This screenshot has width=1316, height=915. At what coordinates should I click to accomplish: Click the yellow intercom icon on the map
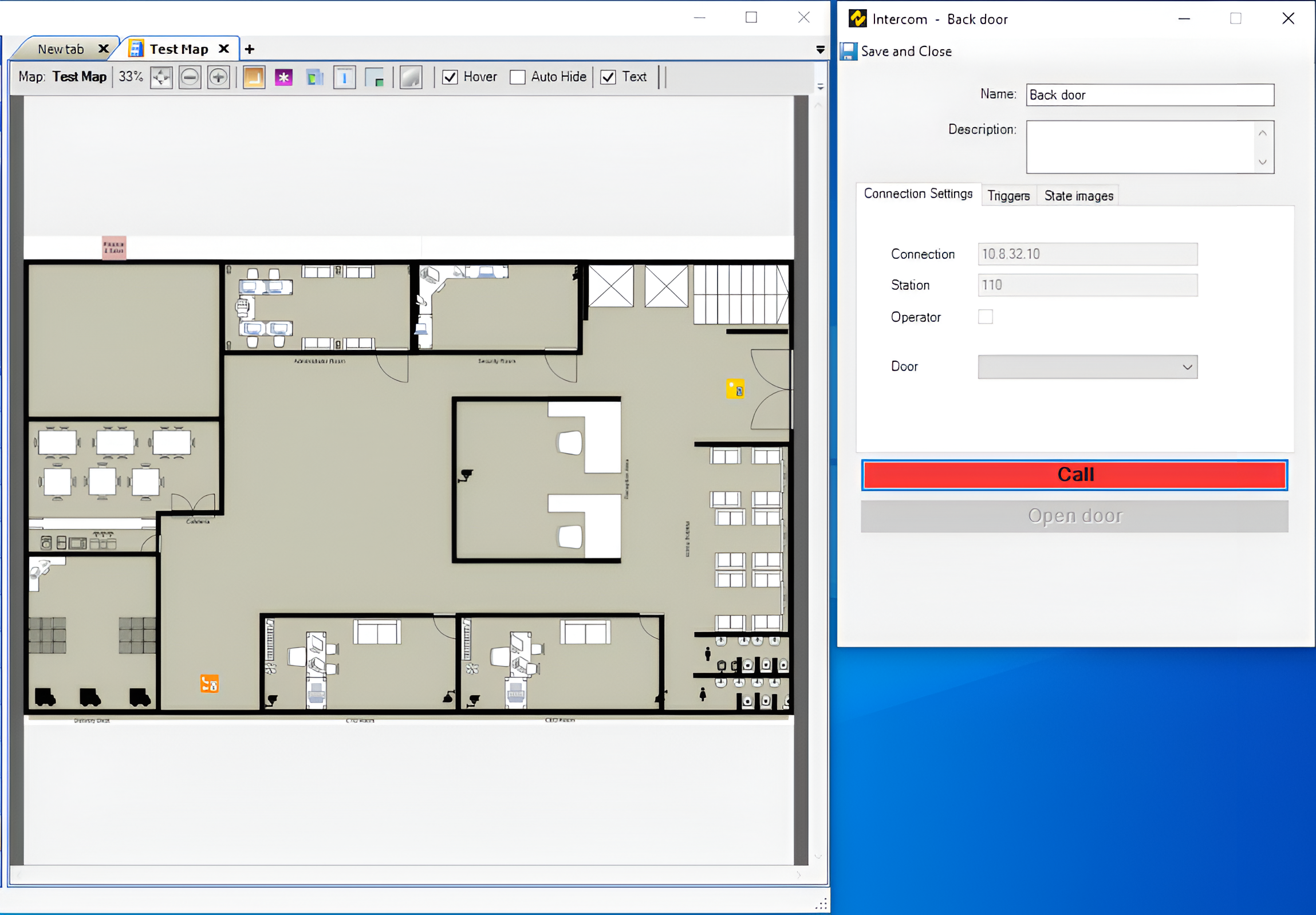click(735, 388)
